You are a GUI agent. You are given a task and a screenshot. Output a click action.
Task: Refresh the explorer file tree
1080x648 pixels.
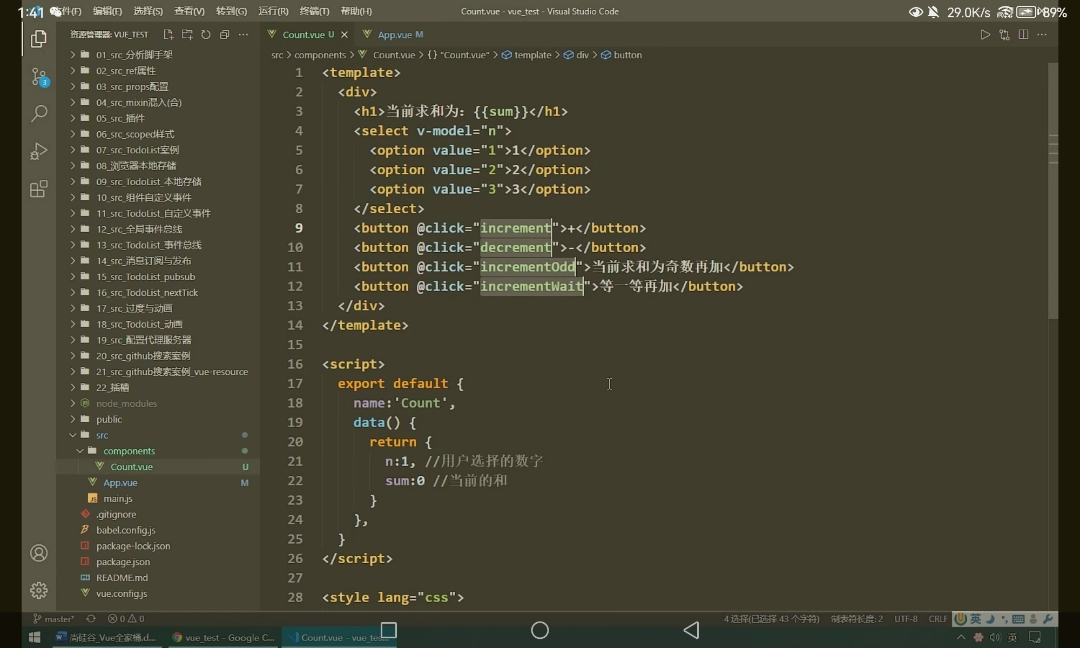click(205, 34)
